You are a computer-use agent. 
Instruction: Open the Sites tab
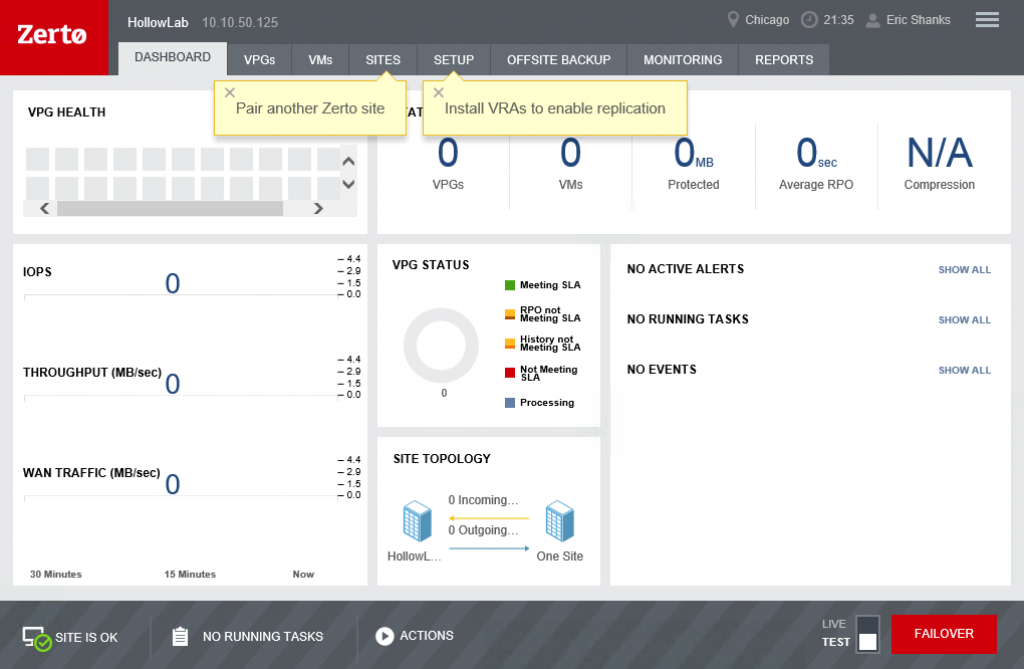[x=383, y=60]
